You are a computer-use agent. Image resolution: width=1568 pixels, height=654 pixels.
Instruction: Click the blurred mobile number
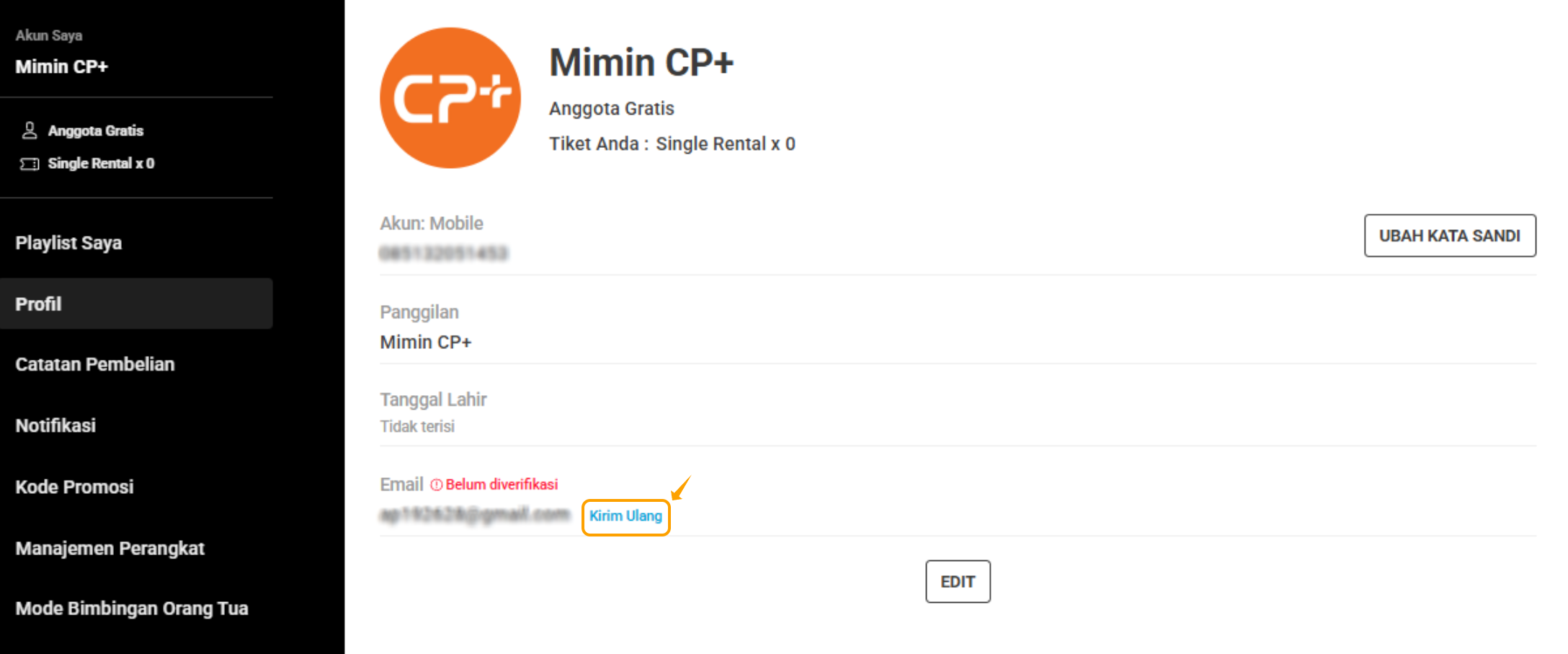[444, 253]
